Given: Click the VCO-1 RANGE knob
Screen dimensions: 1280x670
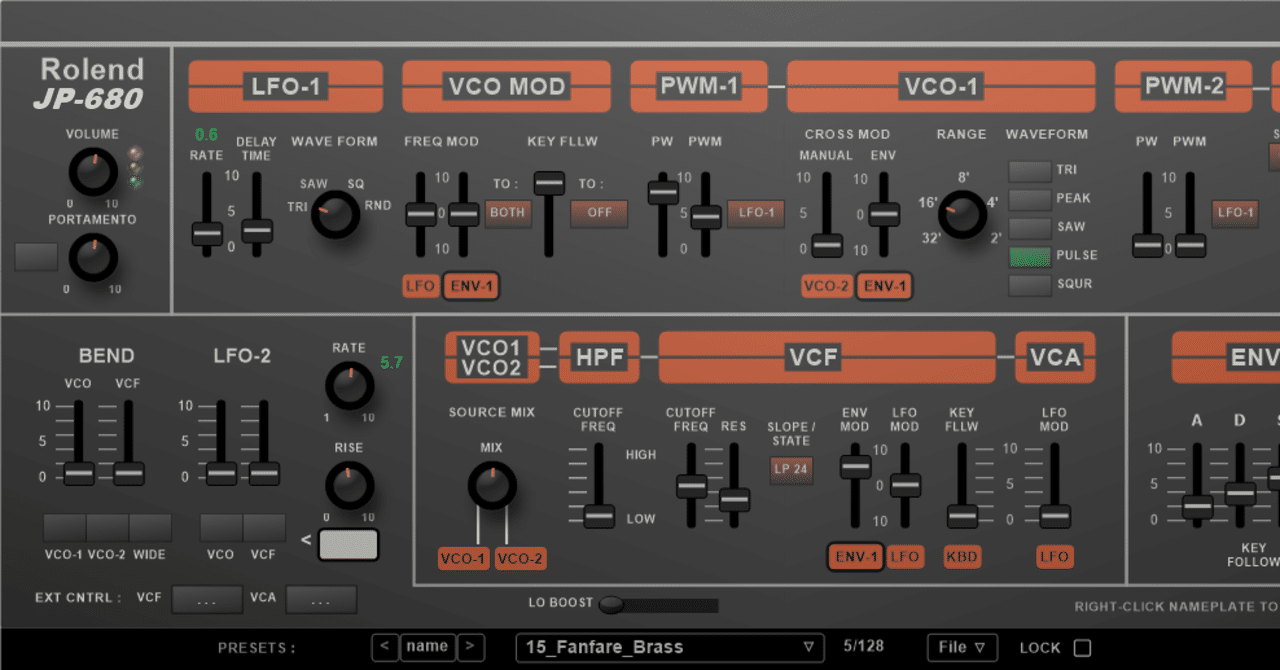Looking at the screenshot, I should pos(962,214).
